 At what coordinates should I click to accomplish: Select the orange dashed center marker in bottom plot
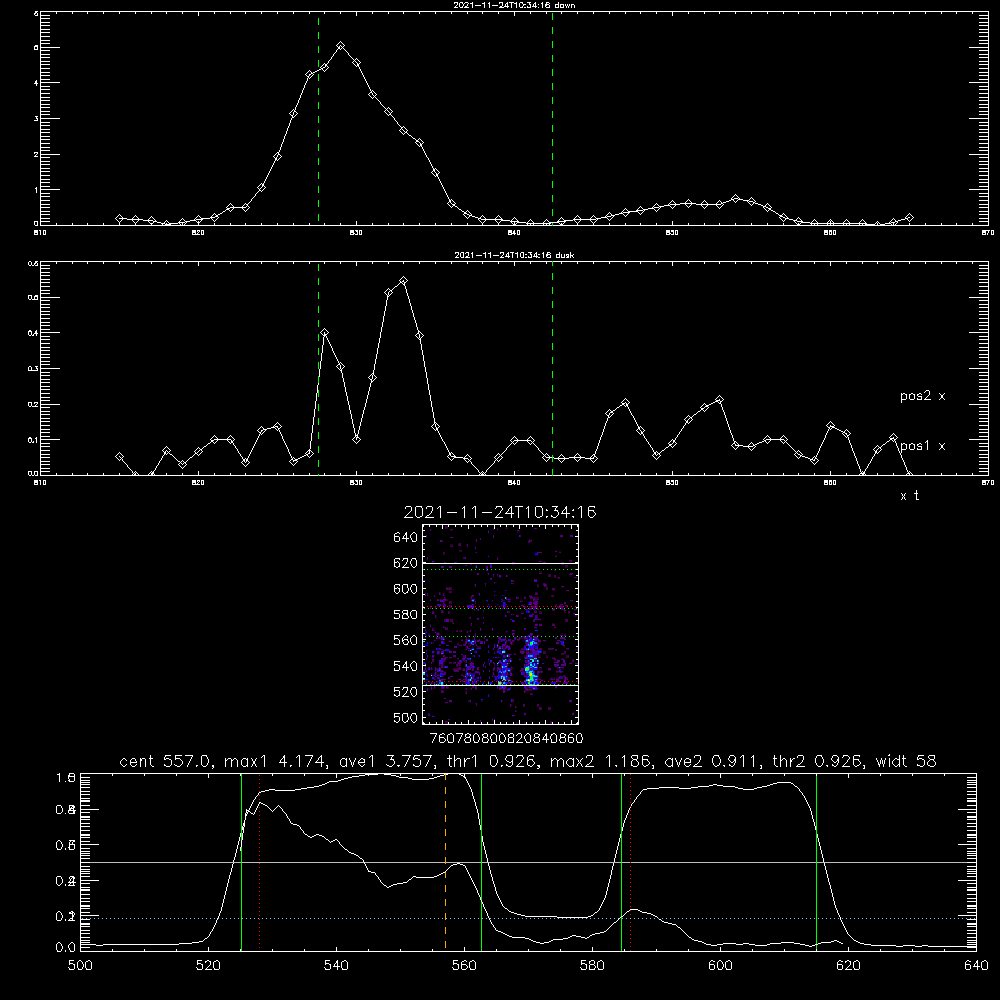click(x=445, y=861)
